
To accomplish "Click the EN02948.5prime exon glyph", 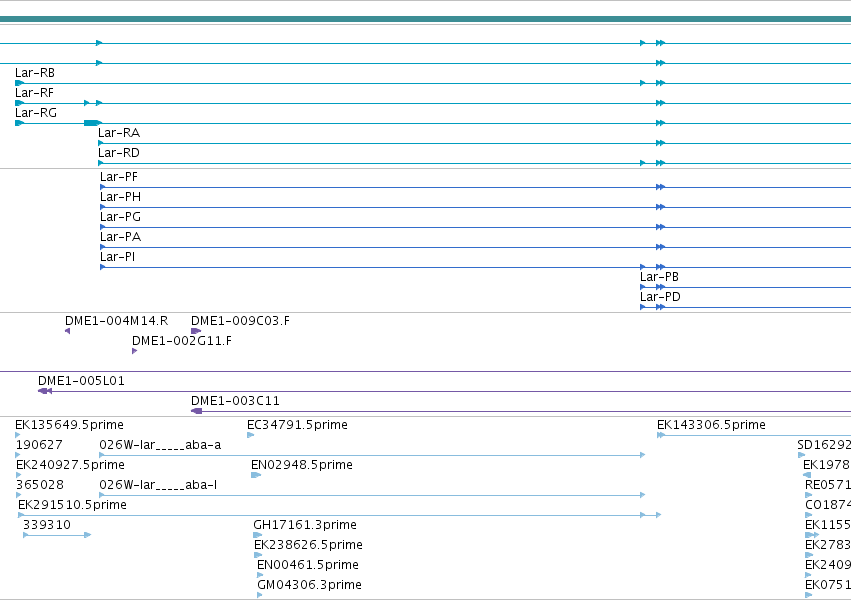I will pyautogui.click(x=256, y=475).
